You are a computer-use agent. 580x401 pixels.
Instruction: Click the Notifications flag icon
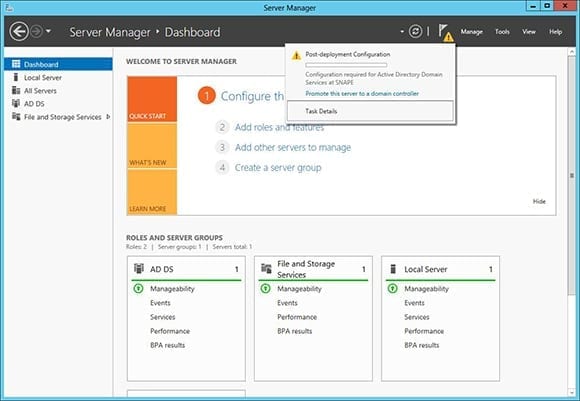click(445, 33)
